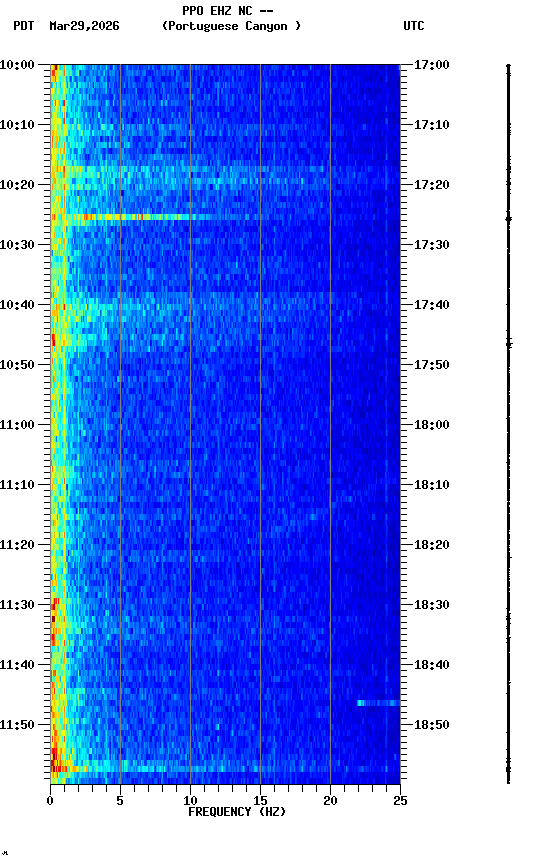Click the 5 Hz frequency axis tick label
552x864 pixels.
point(120,801)
